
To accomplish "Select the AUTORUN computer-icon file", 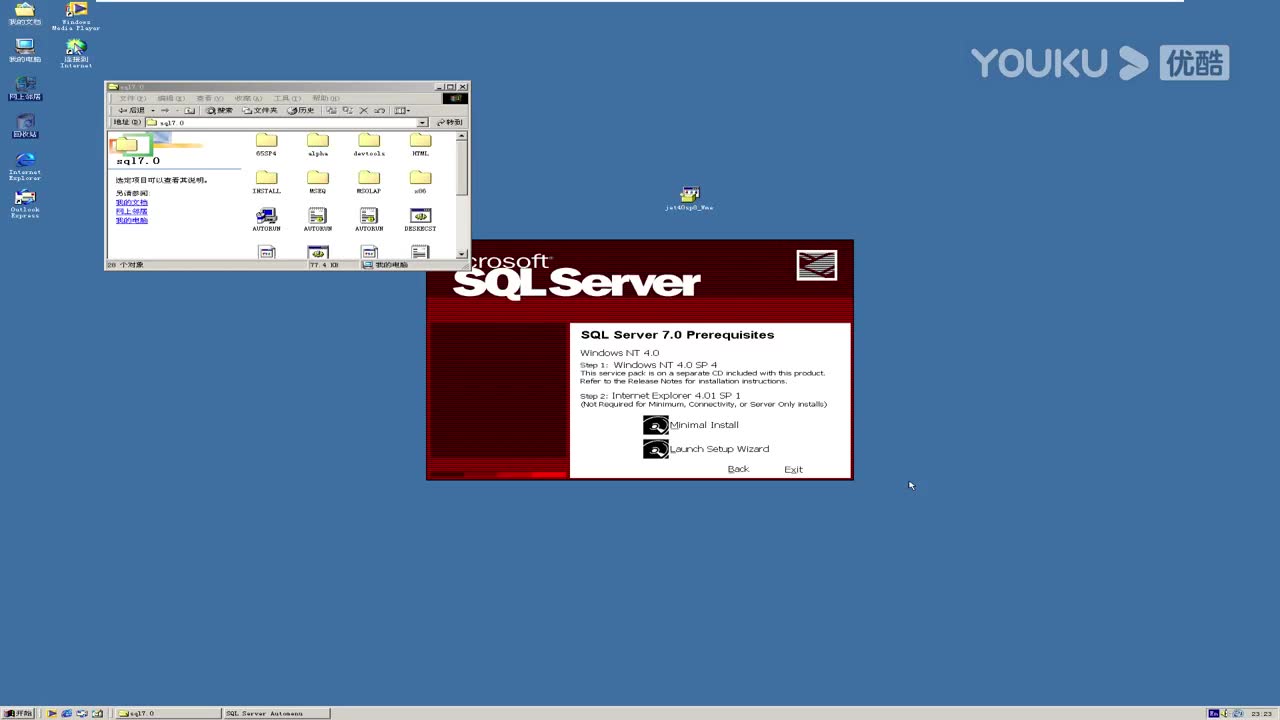I will pyautogui.click(x=266, y=219).
